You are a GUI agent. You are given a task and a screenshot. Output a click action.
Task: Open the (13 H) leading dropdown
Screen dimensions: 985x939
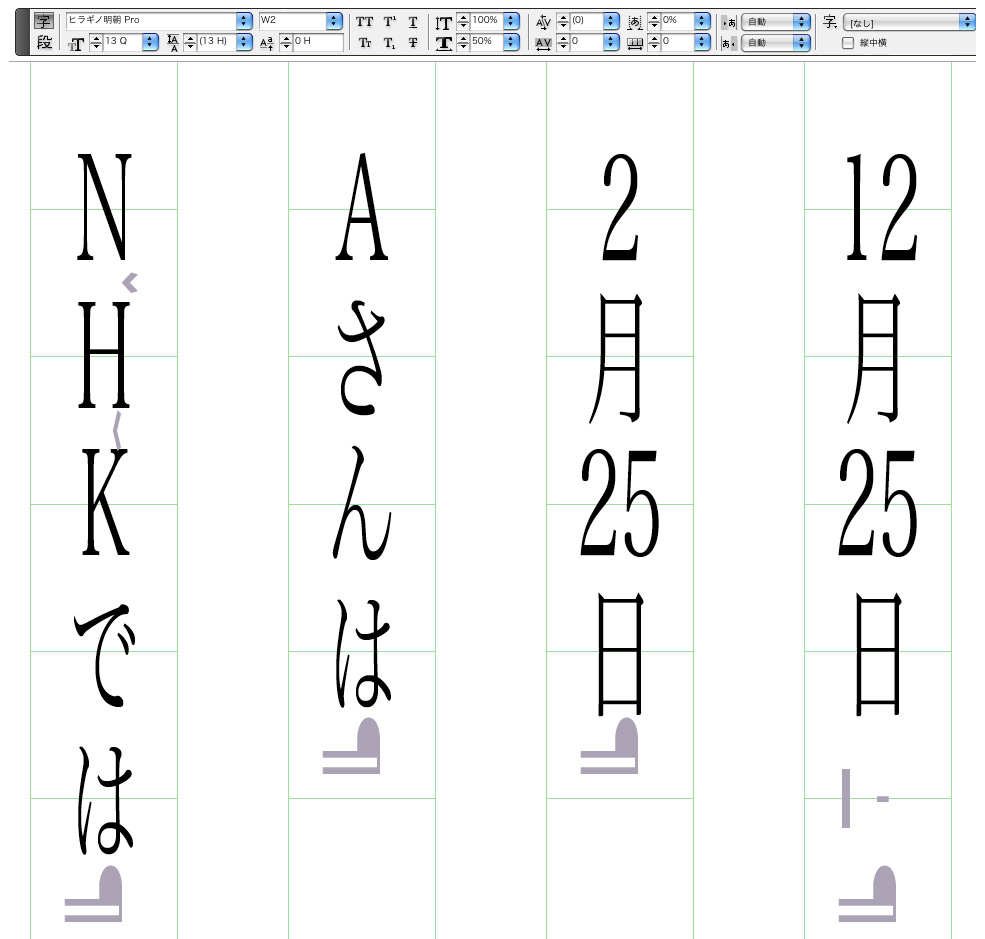(244, 42)
